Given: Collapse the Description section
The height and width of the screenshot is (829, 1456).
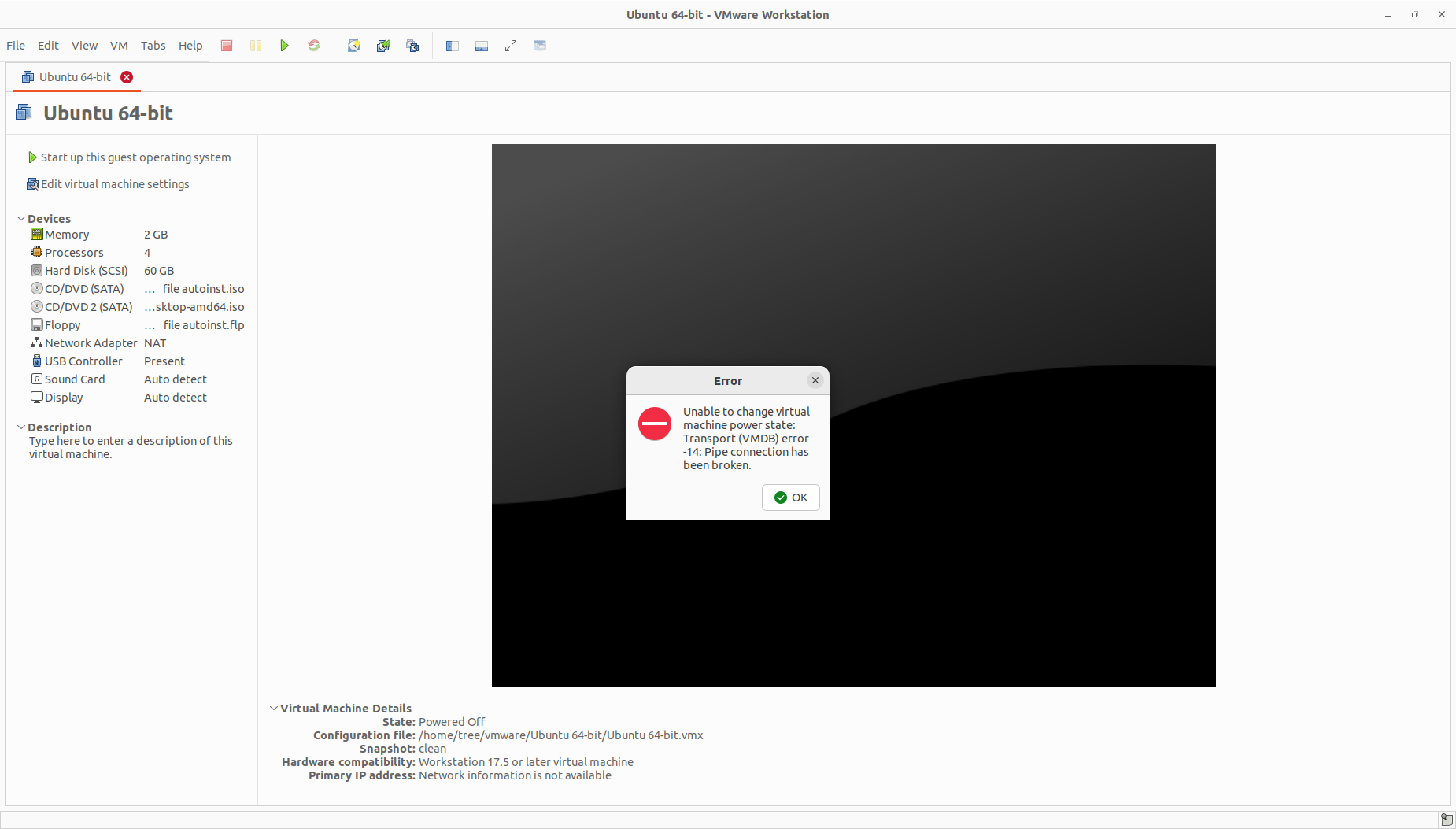Looking at the screenshot, I should tap(21, 427).
